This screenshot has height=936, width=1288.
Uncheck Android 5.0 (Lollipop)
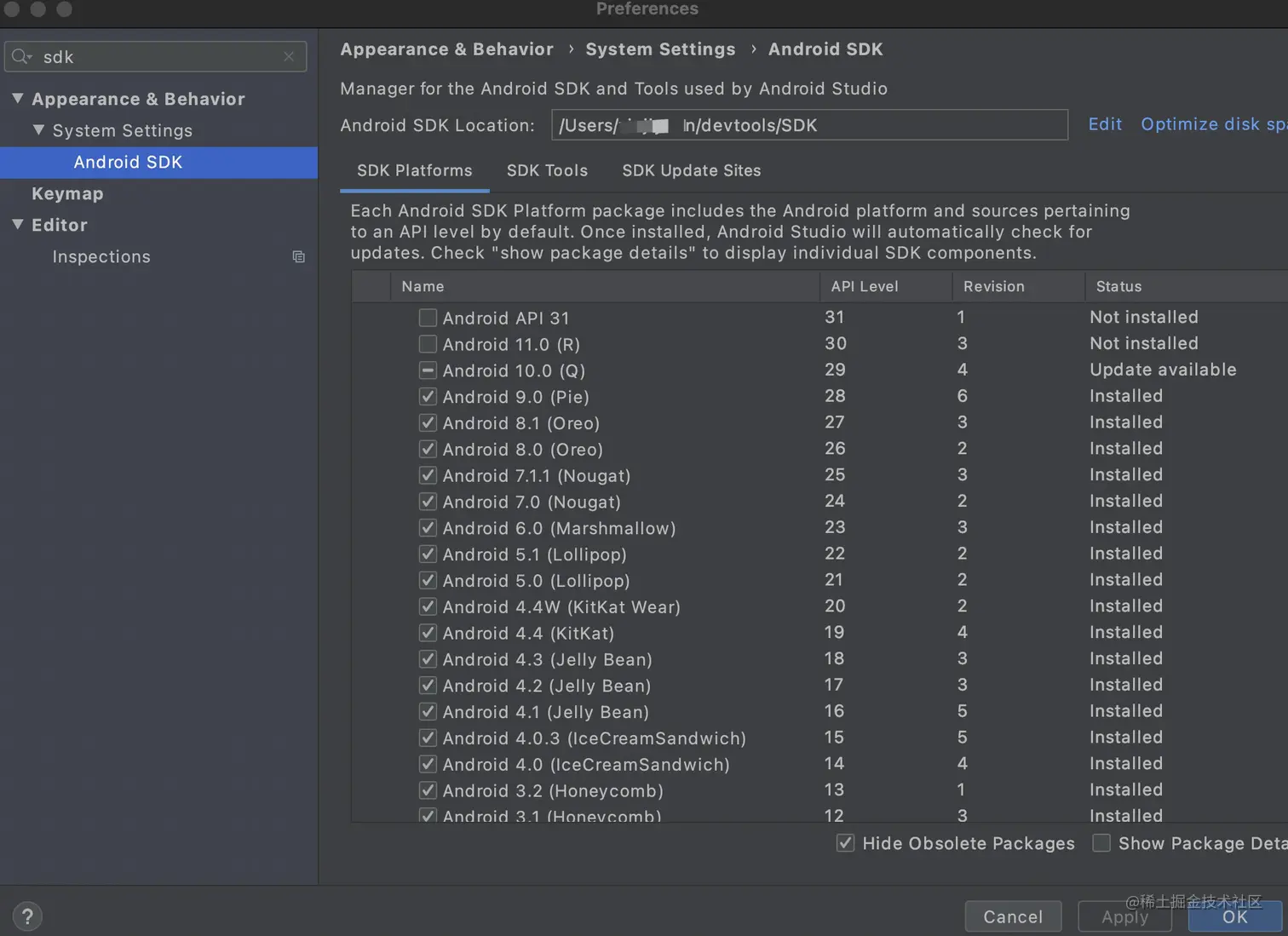(428, 581)
